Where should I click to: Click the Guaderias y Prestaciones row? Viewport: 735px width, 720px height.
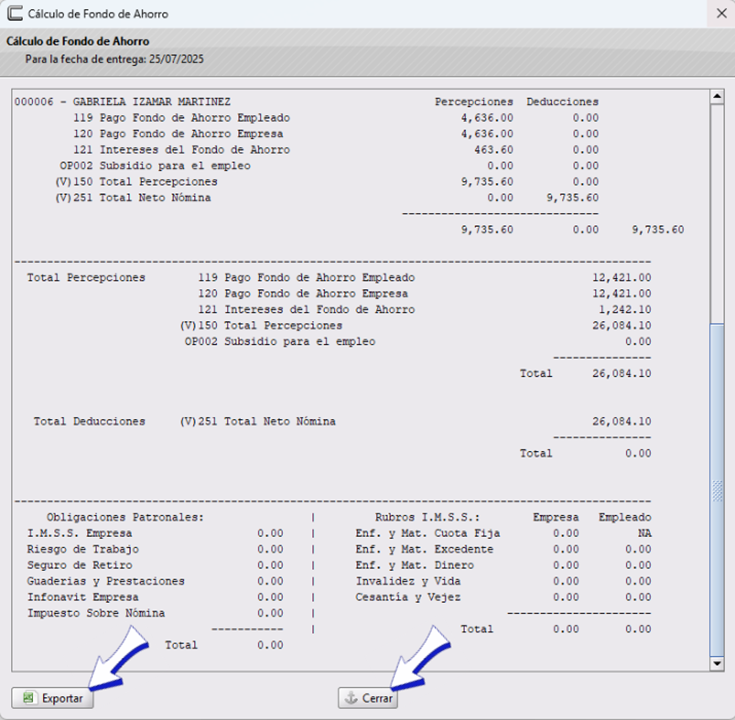pyautogui.click(x=155, y=581)
